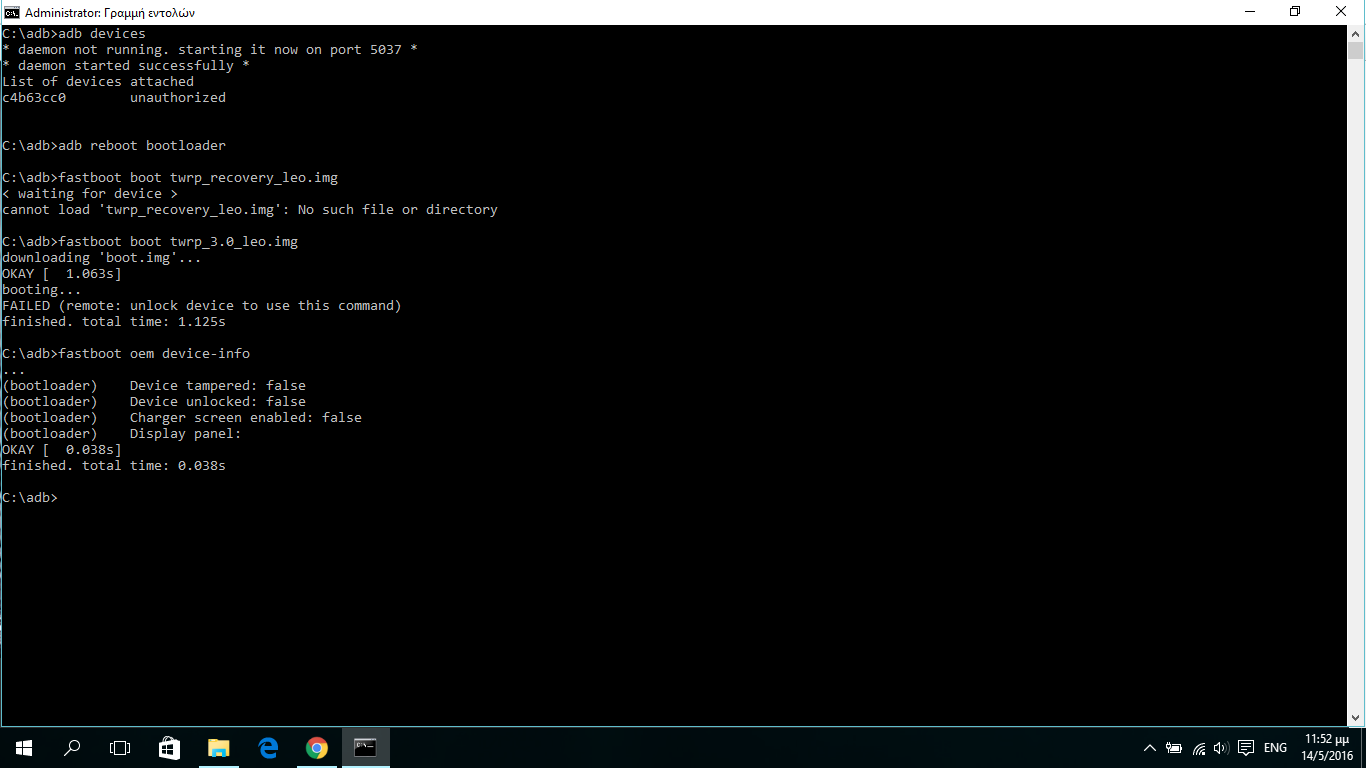Click "daemon not running" message line

[210, 50]
